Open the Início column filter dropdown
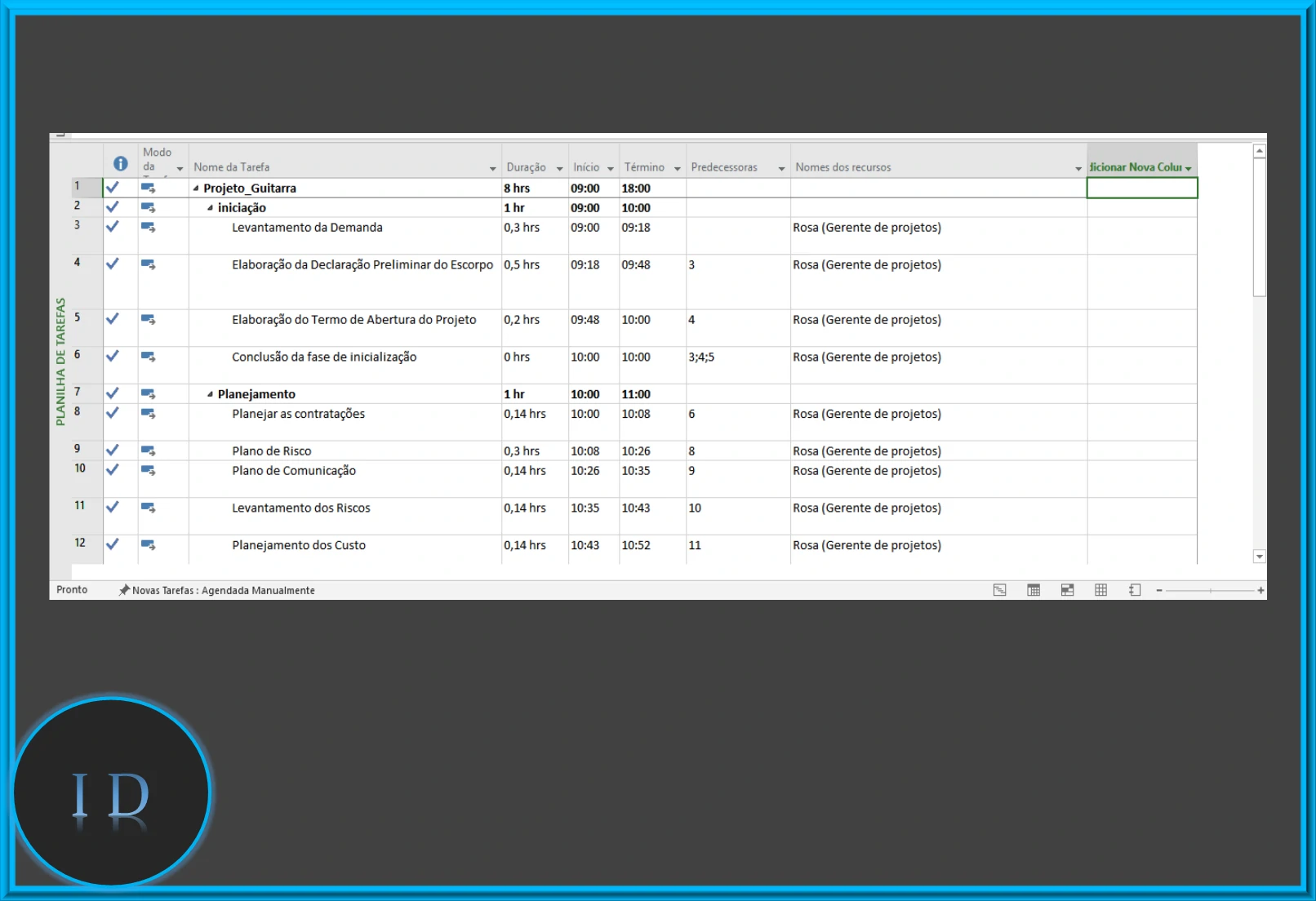 pyautogui.click(x=611, y=168)
